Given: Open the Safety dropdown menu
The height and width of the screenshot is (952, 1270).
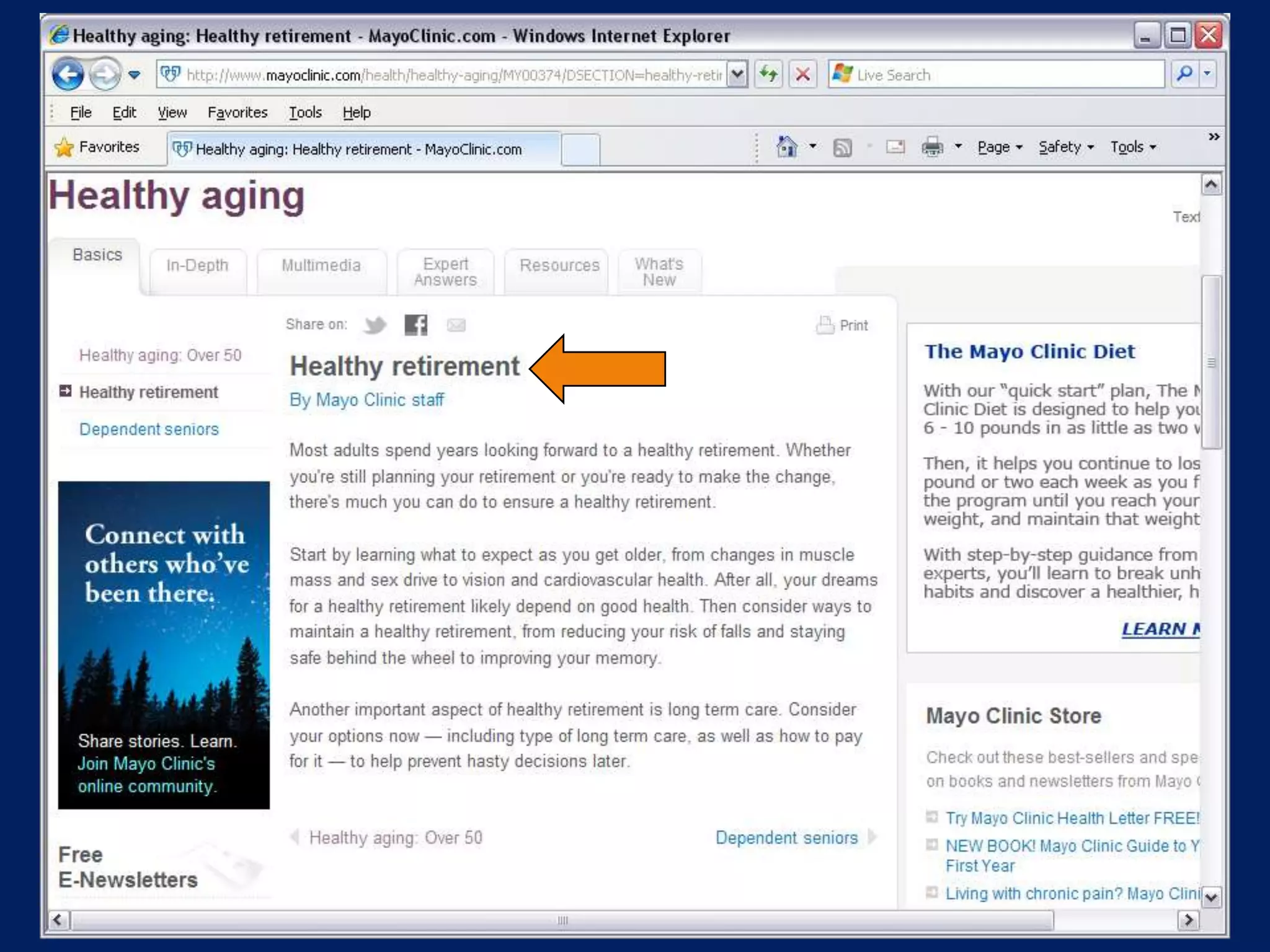Looking at the screenshot, I should point(1065,148).
